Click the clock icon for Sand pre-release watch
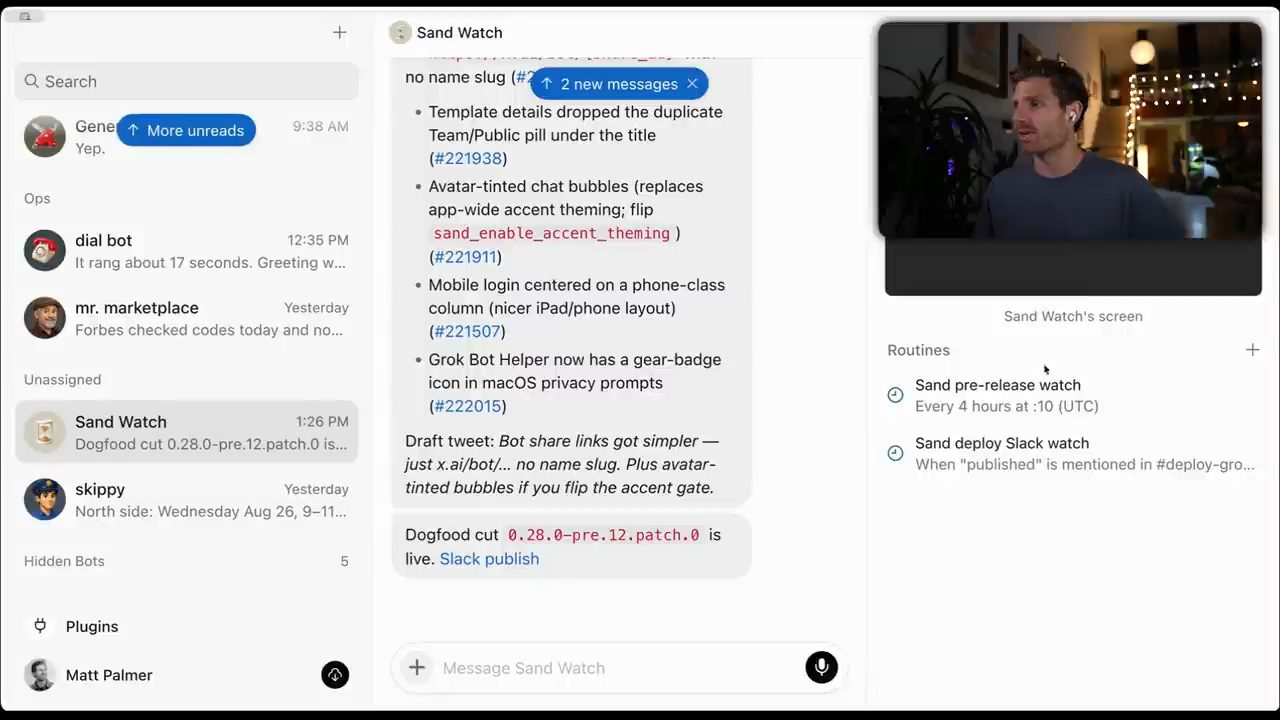This screenshot has width=1280, height=720. click(895, 395)
